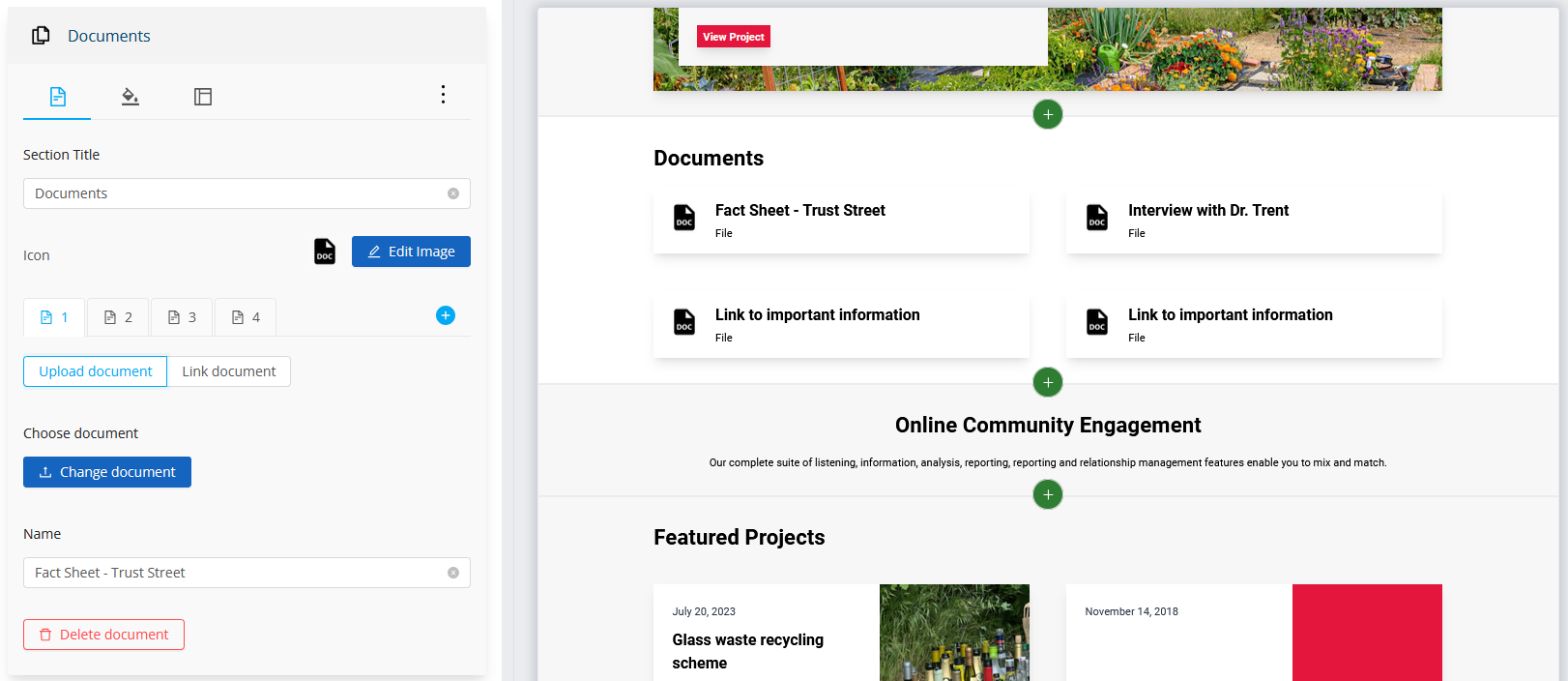The image size is (1568, 681).
Task: Choose the Upload document option
Action: click(96, 371)
